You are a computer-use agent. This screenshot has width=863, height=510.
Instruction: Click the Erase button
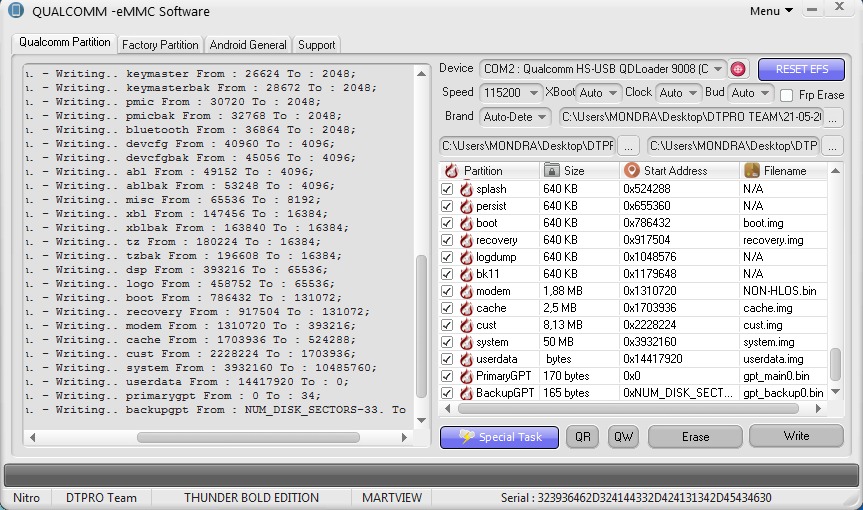click(x=695, y=437)
